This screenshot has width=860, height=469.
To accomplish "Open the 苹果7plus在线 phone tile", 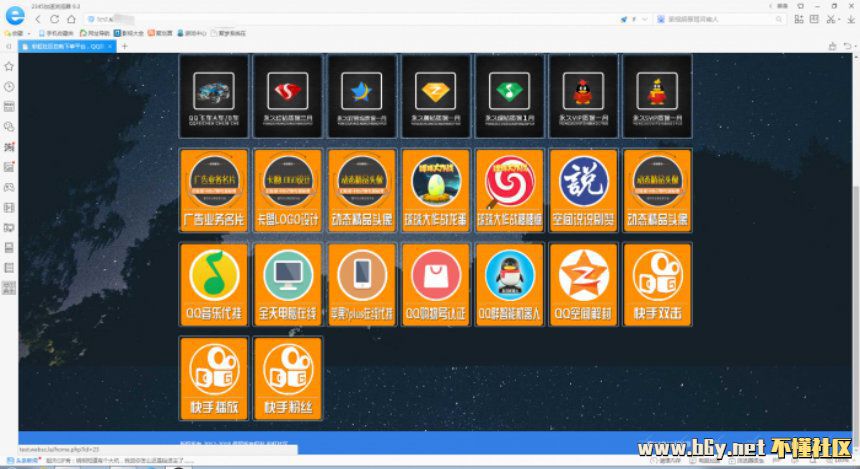I will tap(362, 285).
